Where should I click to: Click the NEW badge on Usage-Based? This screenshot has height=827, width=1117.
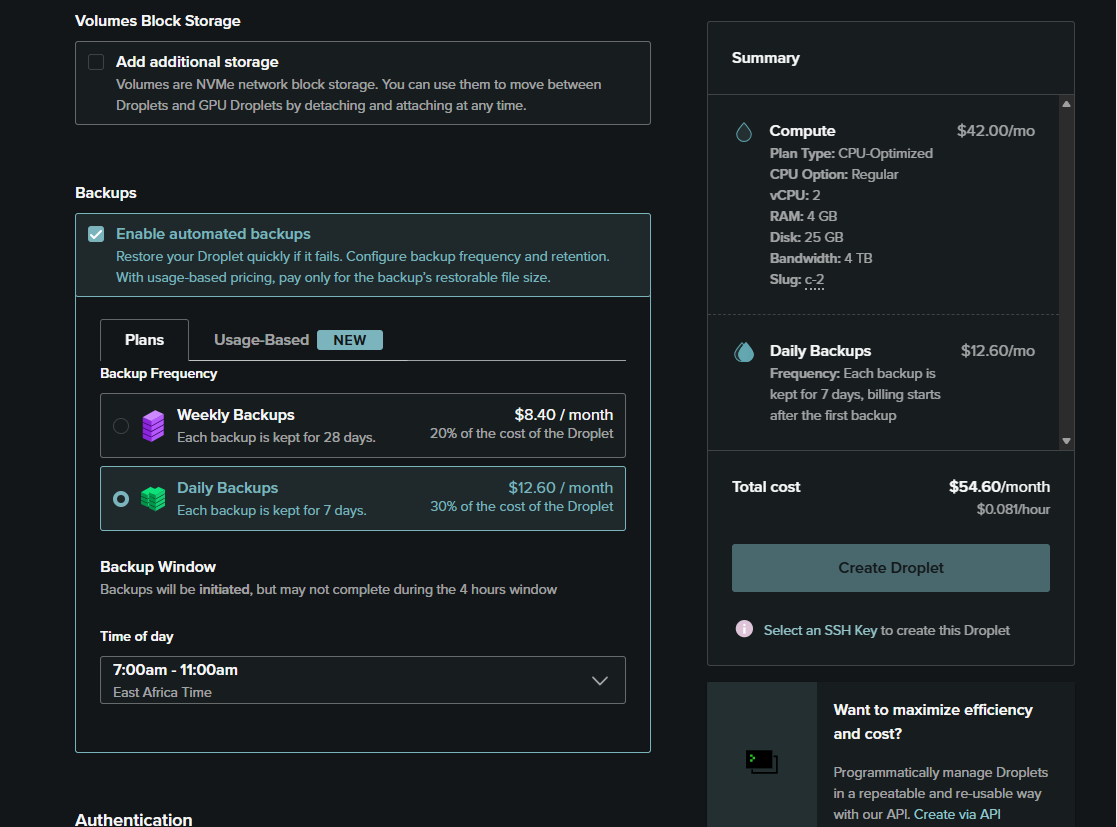350,340
